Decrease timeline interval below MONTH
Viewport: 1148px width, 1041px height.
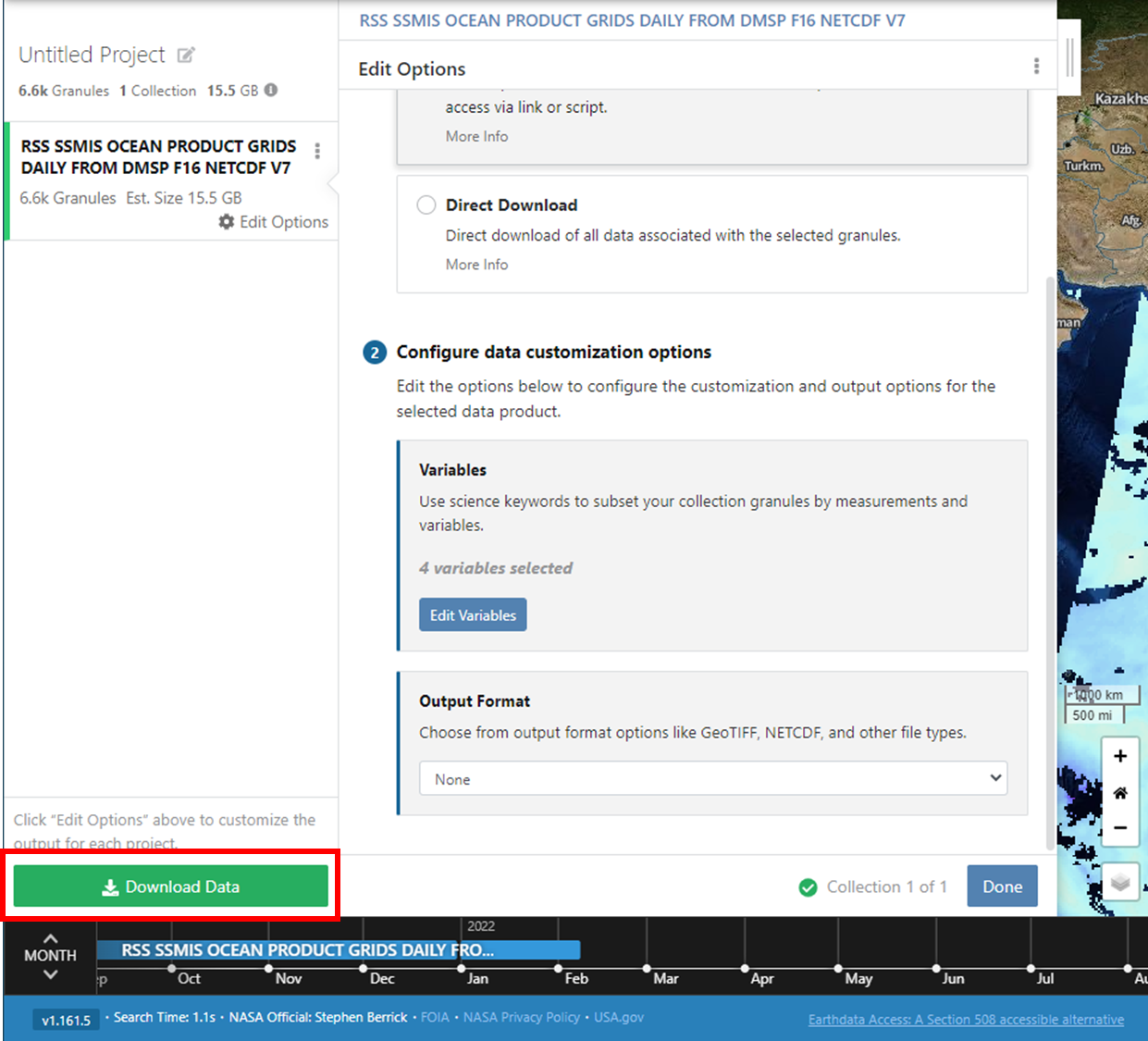(51, 974)
